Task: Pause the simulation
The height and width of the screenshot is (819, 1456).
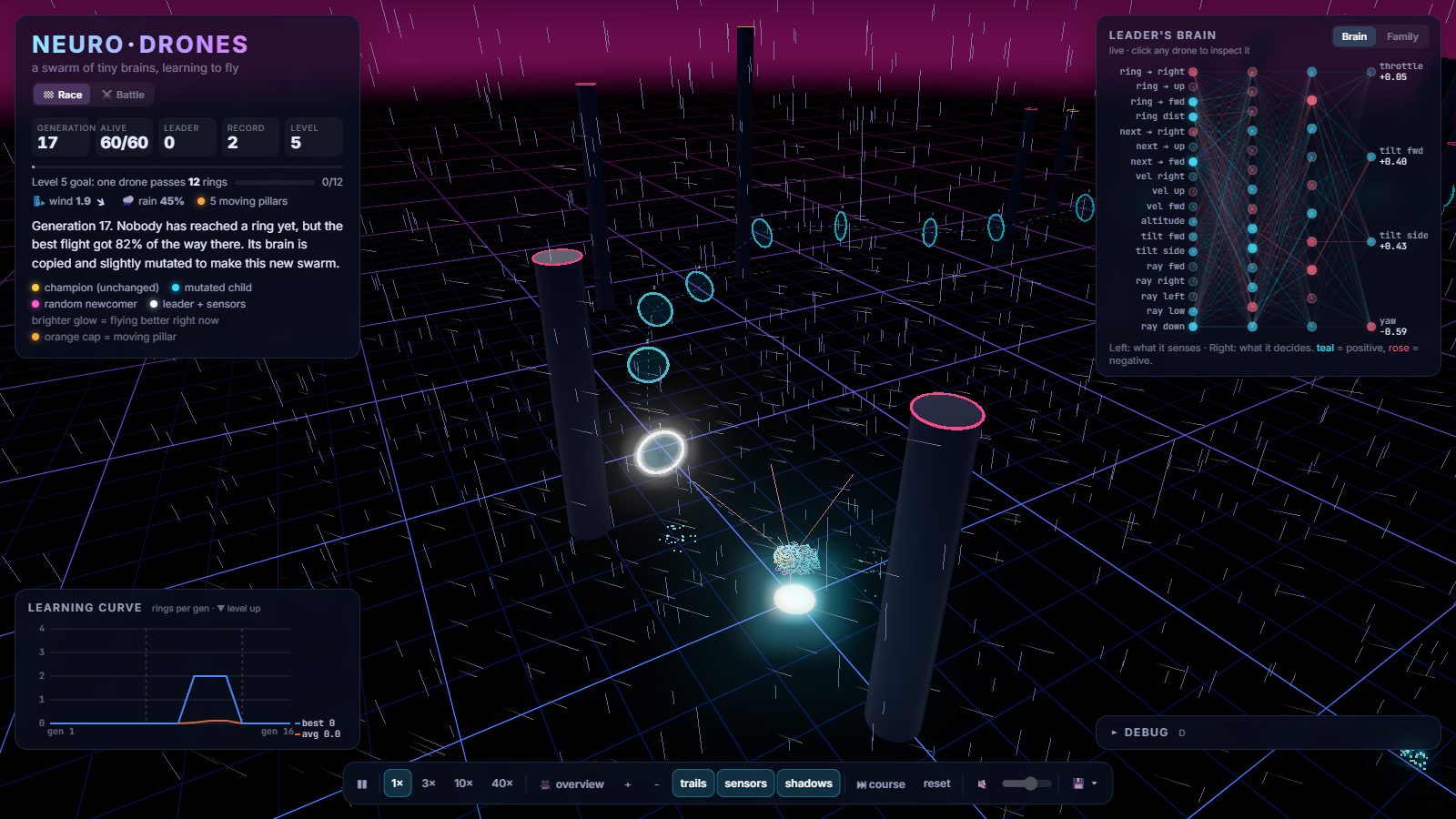Action: [x=362, y=784]
